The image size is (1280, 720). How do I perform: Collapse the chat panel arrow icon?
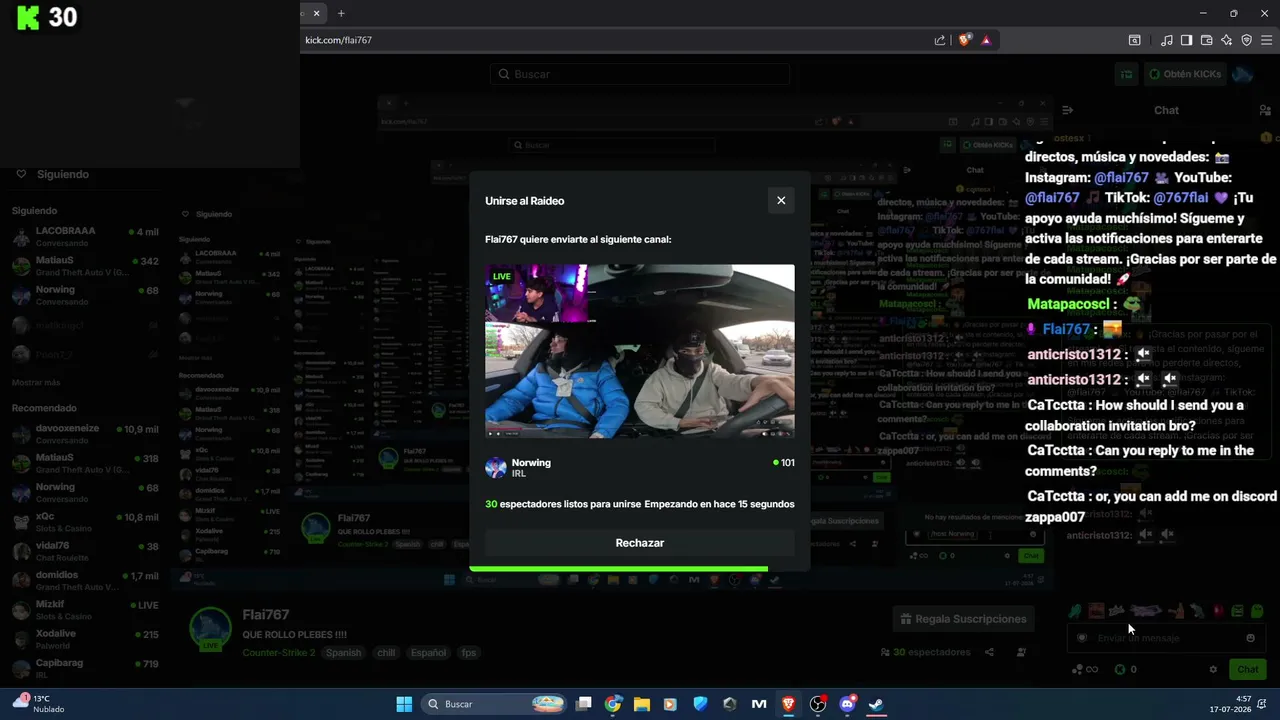click(1068, 110)
